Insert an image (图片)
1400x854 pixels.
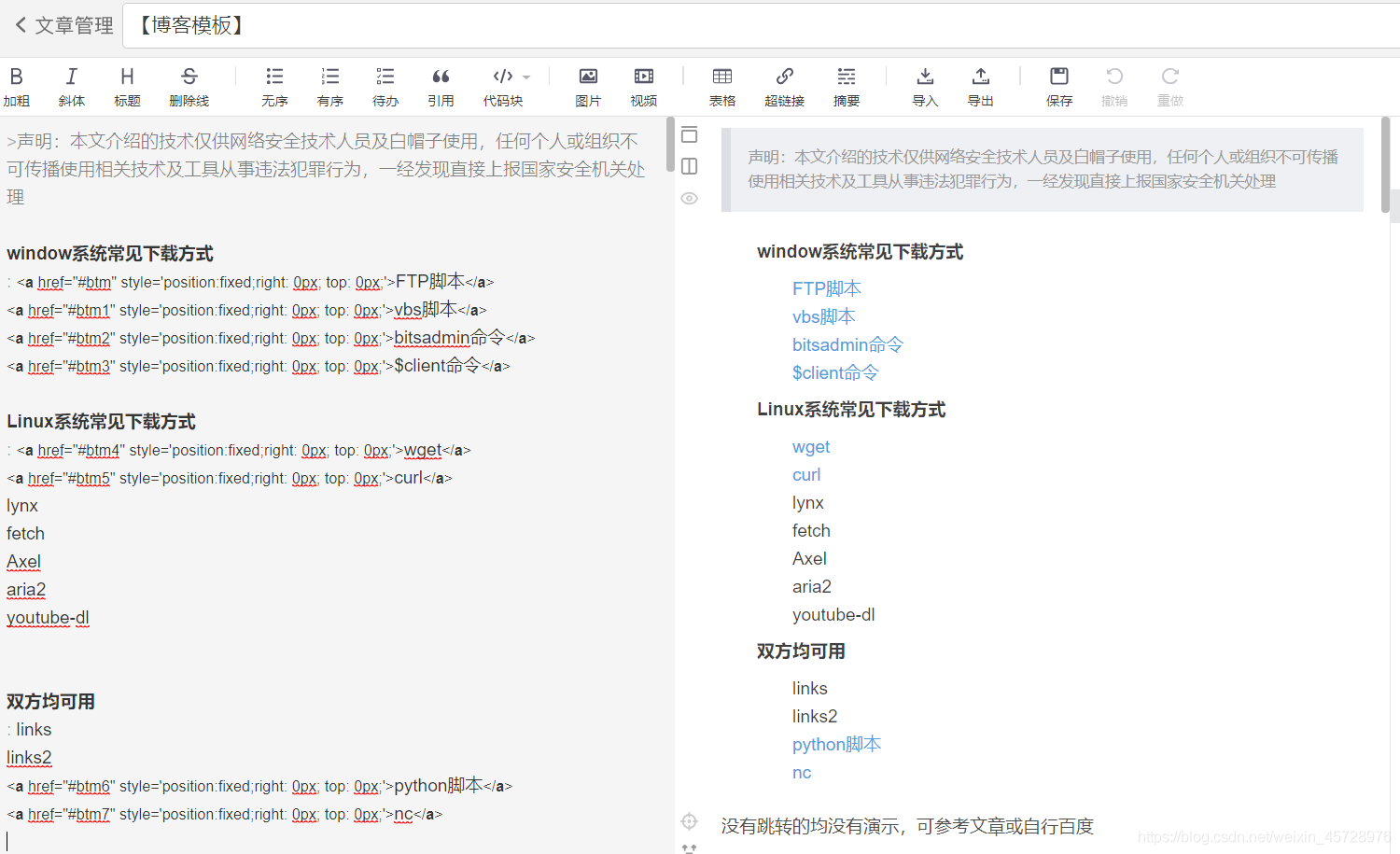tap(588, 87)
